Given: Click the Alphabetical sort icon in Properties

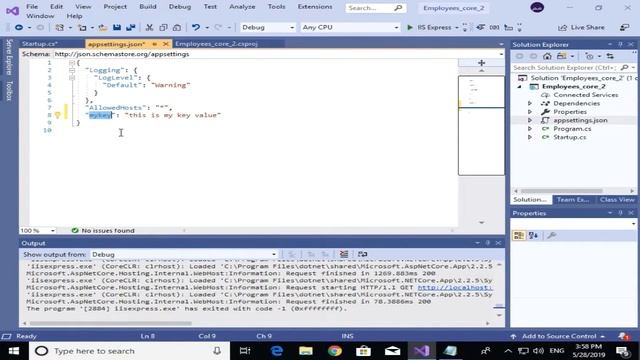Looking at the screenshot, I should (533, 236).
